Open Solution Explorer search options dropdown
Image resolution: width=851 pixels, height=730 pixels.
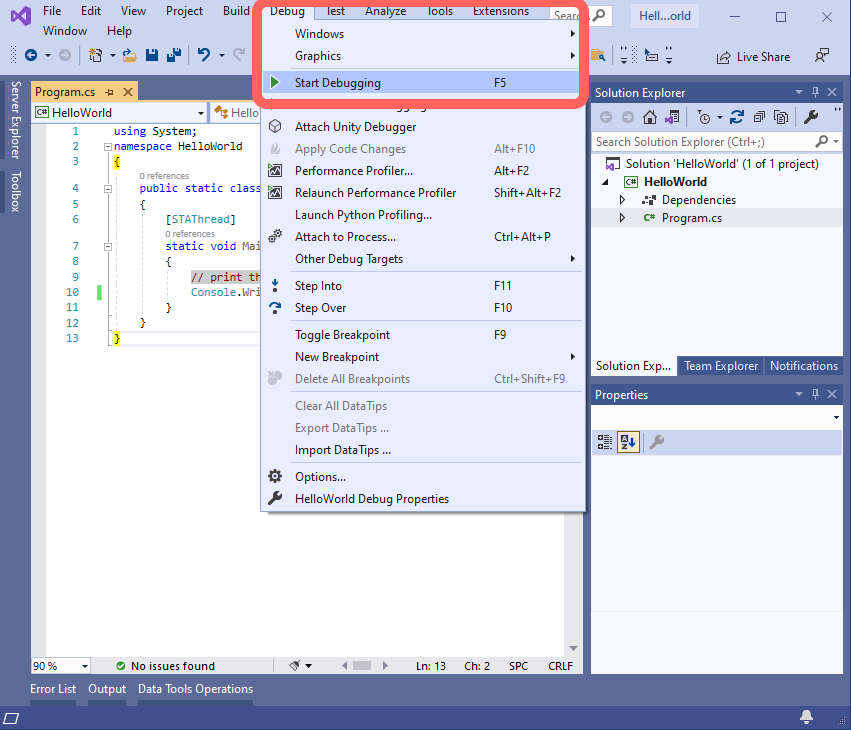[836, 142]
